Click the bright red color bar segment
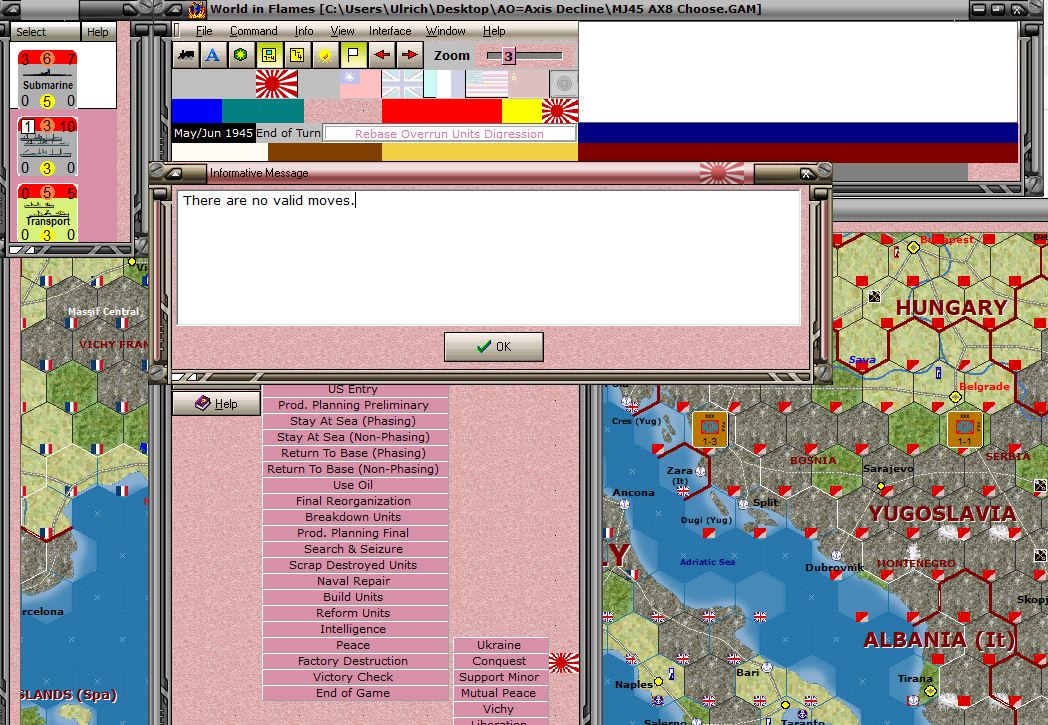Image resolution: width=1048 pixels, height=725 pixels. 442,111
